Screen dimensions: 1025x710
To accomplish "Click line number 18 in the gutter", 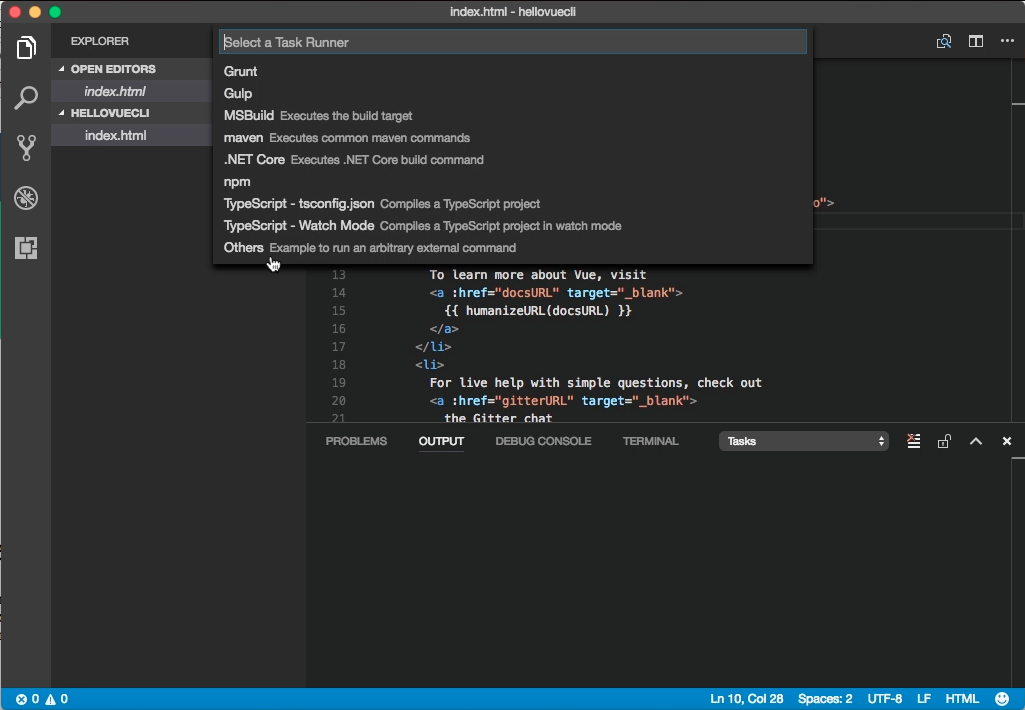I will 339,365.
